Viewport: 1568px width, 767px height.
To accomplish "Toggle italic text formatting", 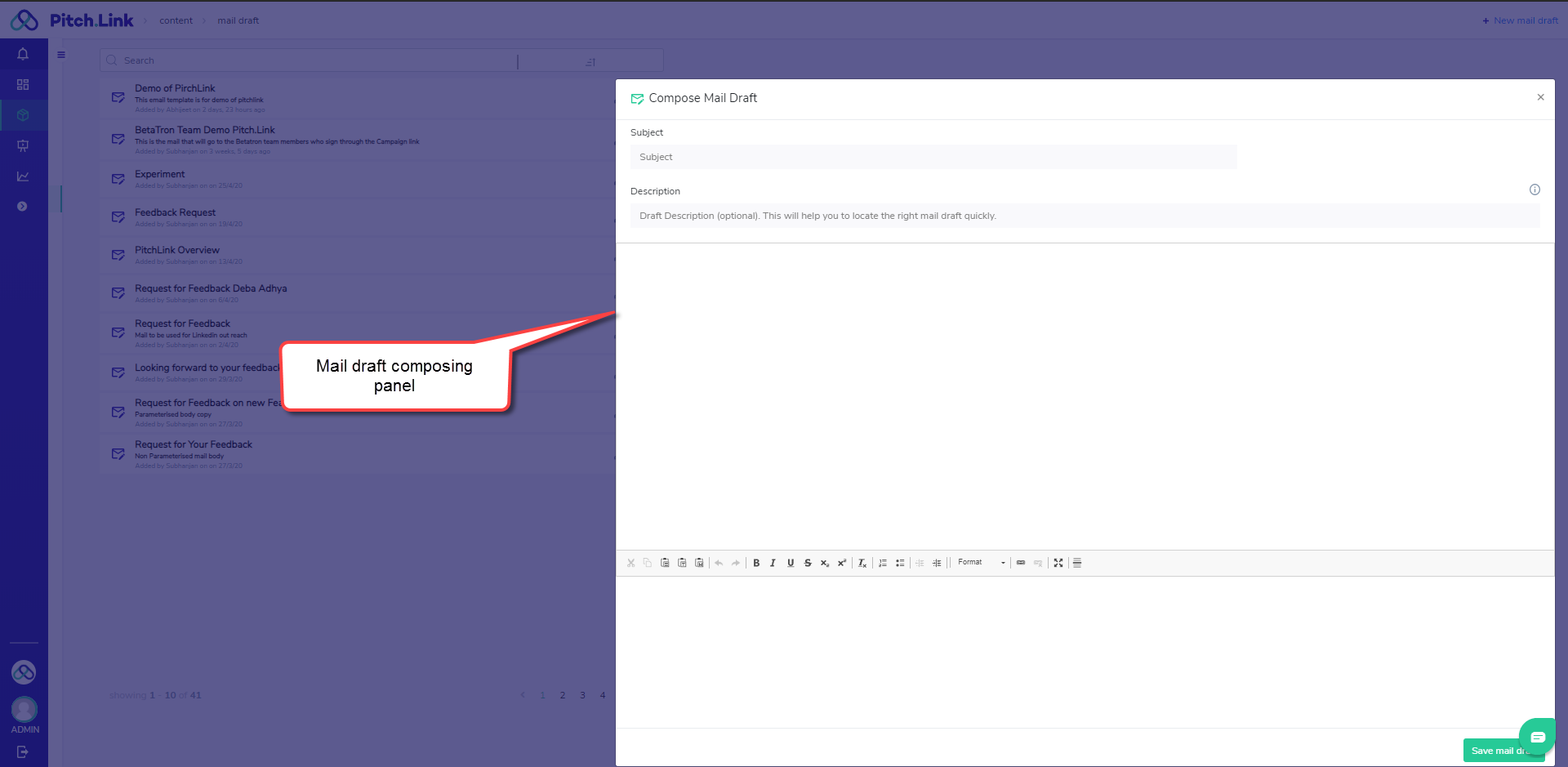I will [x=773, y=563].
